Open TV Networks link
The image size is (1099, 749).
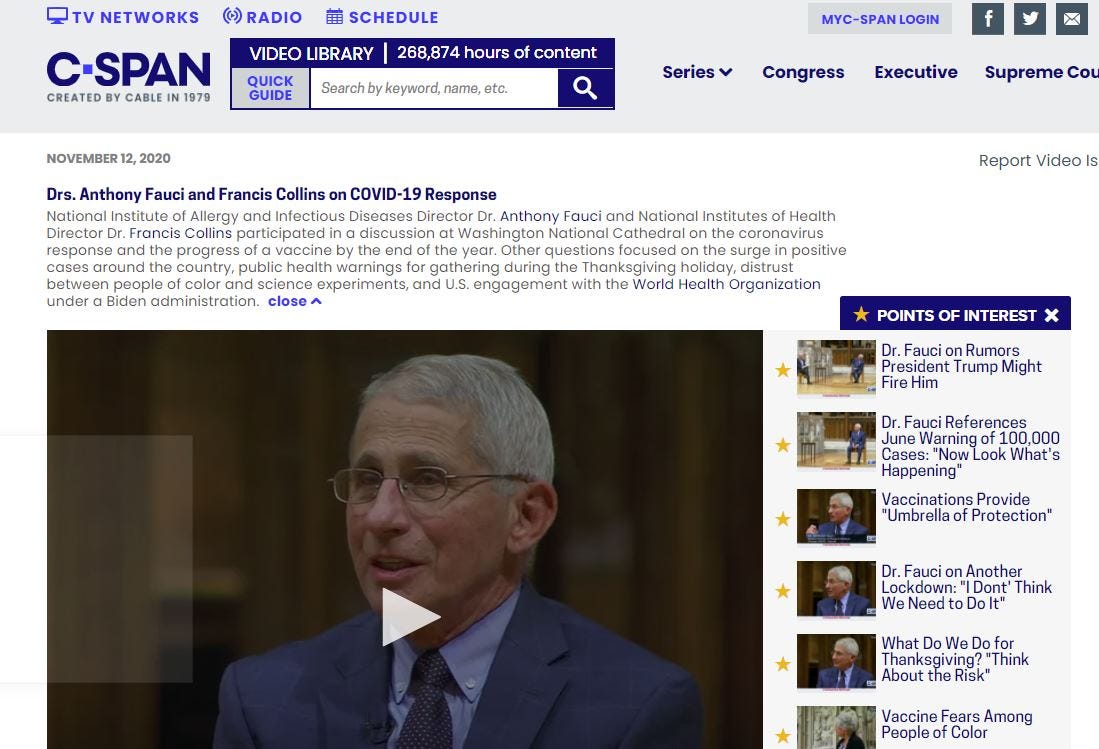[x=123, y=17]
